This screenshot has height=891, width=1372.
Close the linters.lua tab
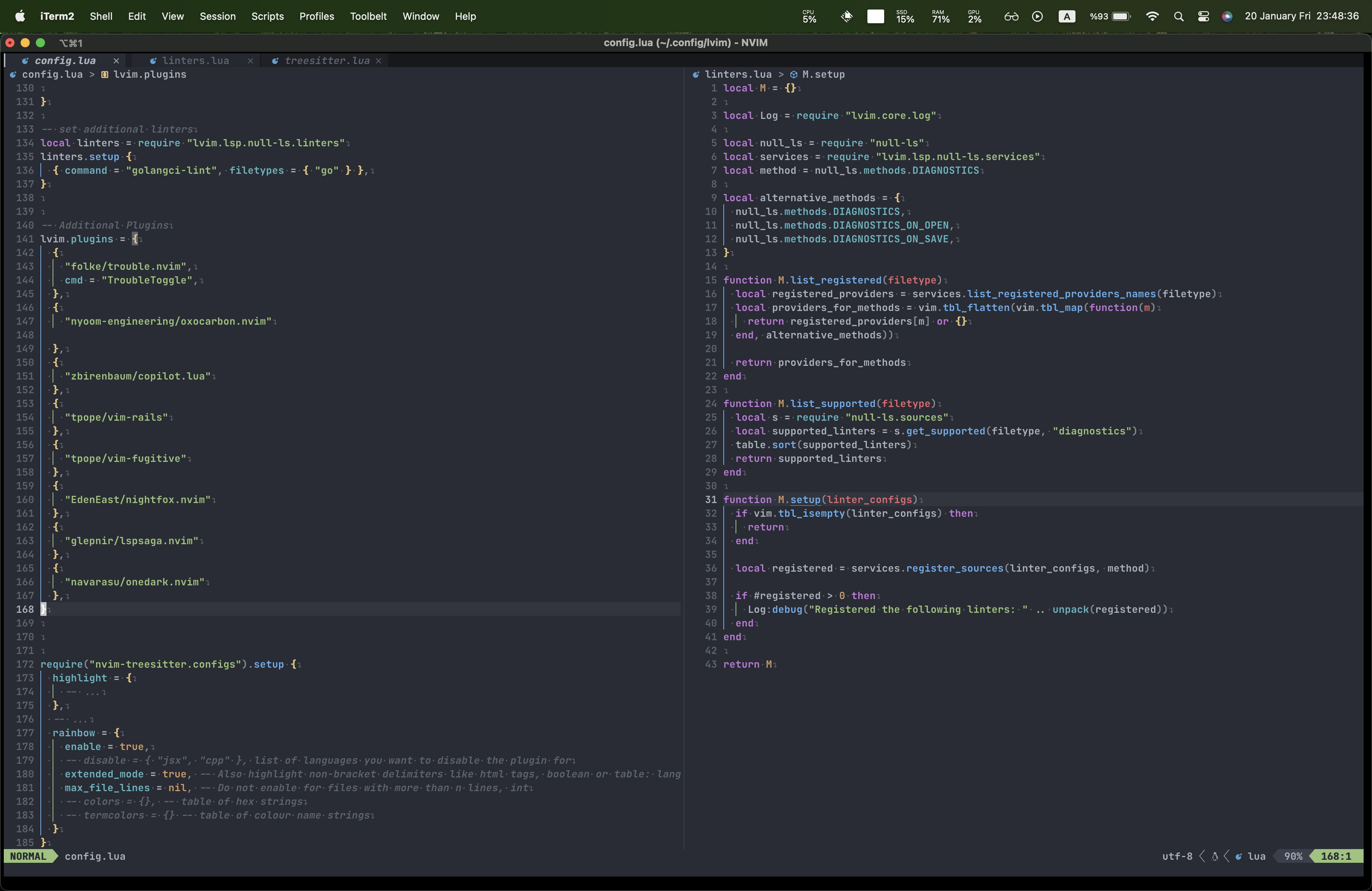click(250, 61)
